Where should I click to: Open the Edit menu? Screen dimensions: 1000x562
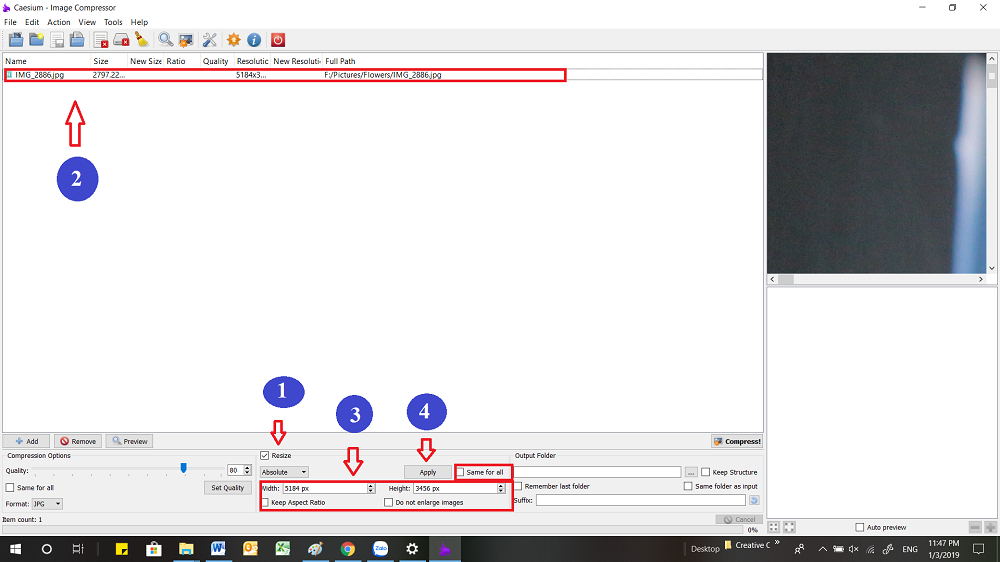click(32, 22)
